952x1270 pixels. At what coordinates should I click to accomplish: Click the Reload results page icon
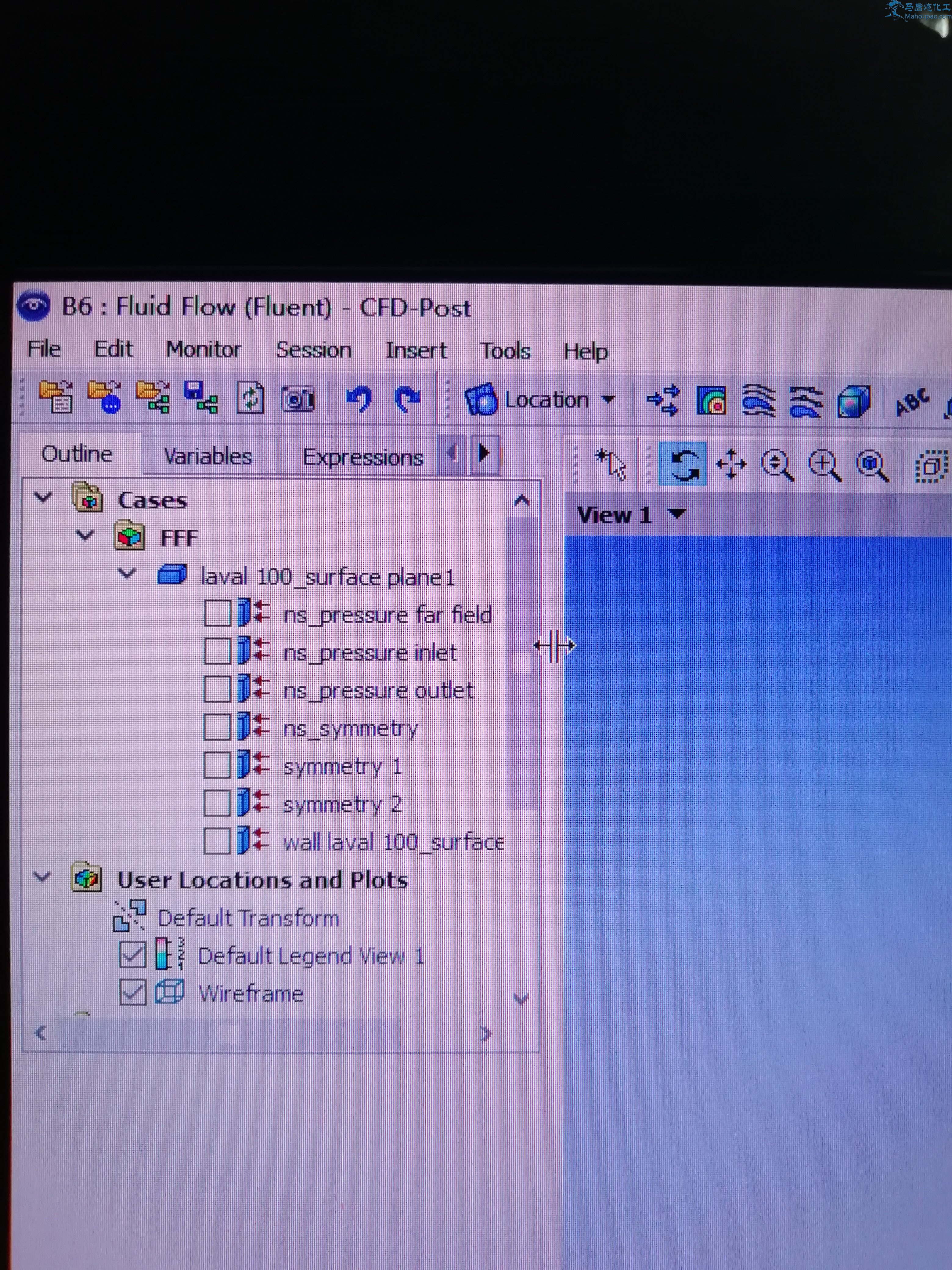click(250, 398)
